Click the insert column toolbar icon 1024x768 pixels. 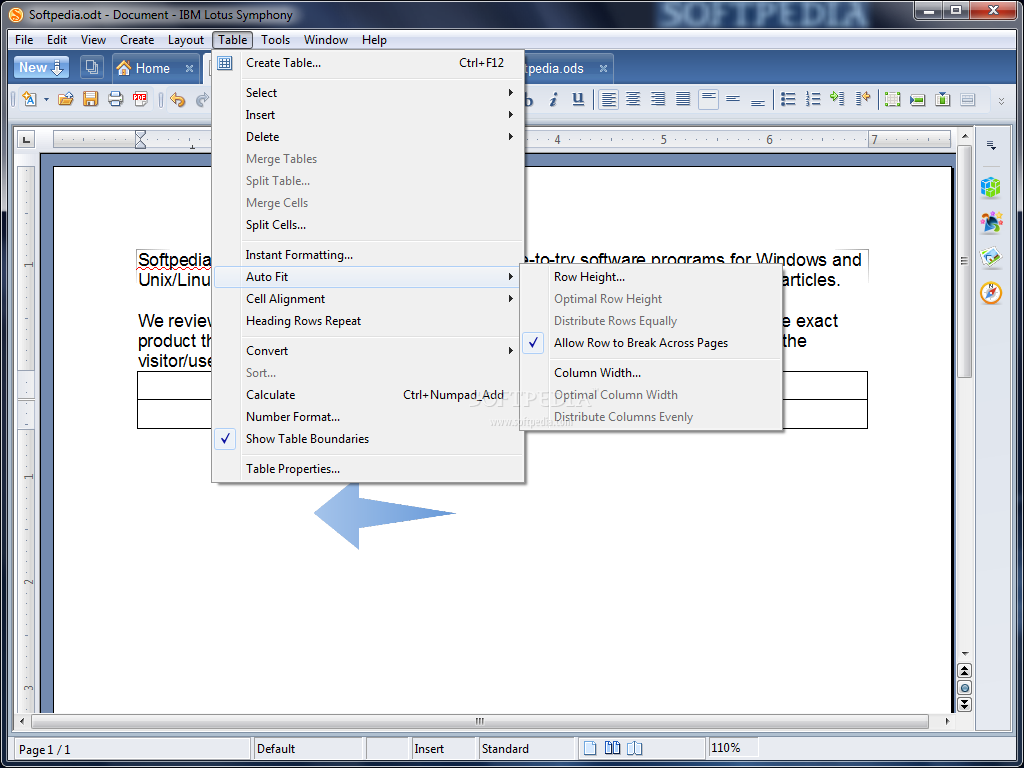[942, 99]
